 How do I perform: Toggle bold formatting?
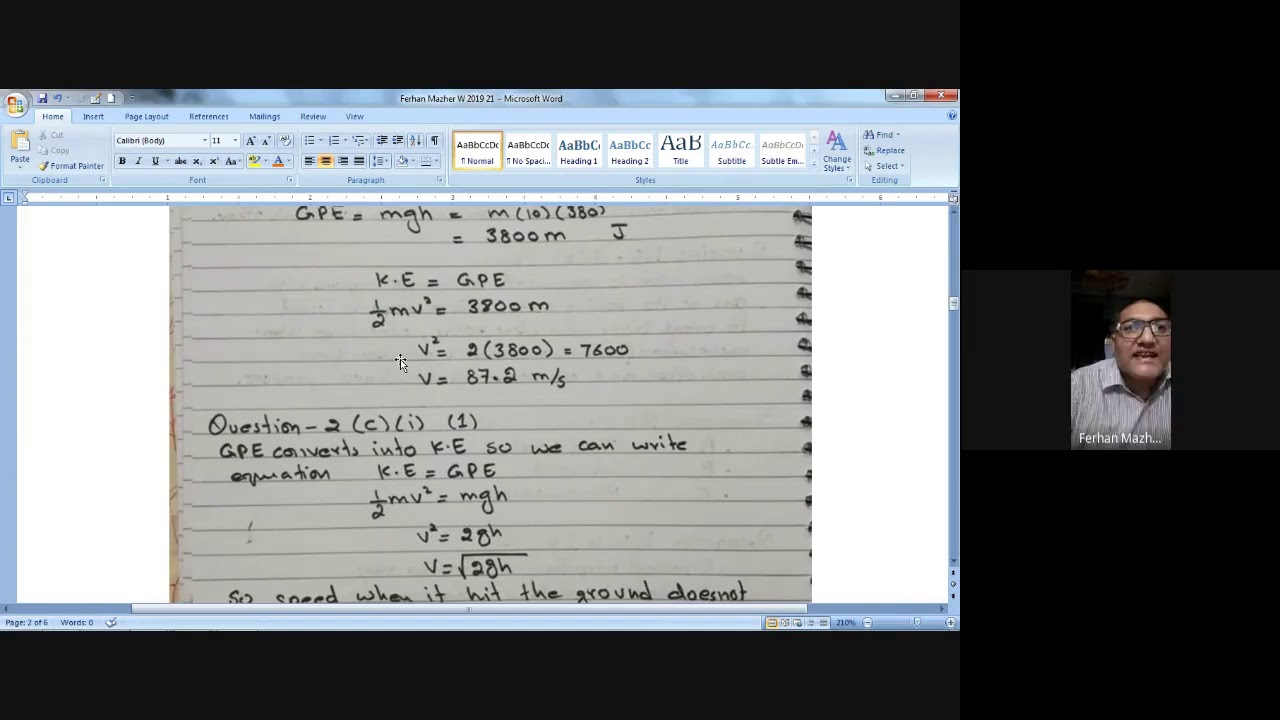point(122,161)
